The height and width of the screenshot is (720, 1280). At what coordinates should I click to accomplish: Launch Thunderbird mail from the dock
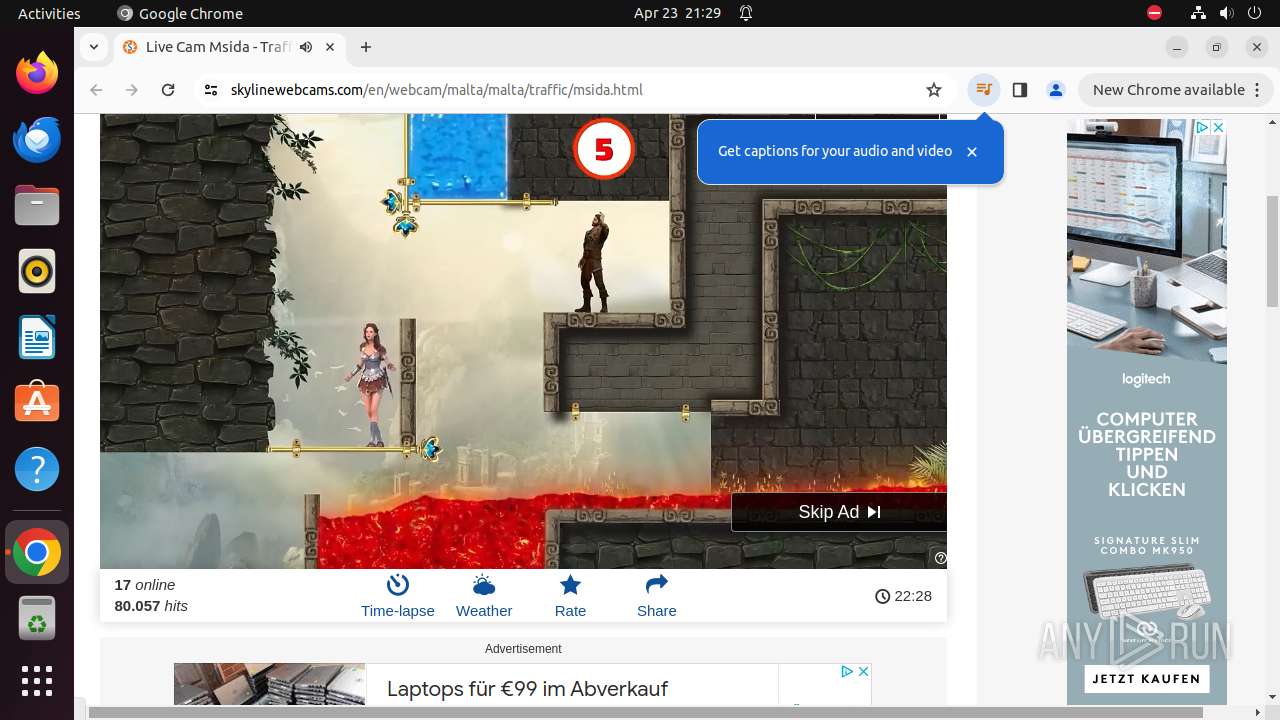tap(37, 139)
